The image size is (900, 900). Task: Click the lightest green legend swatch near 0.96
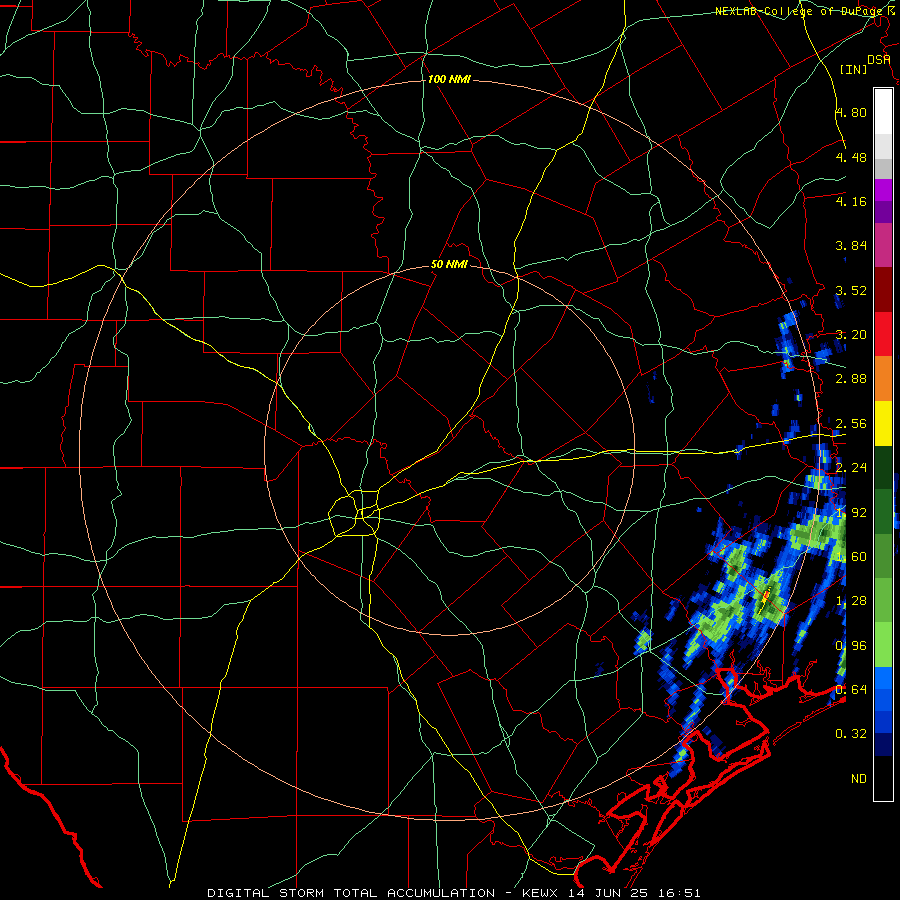[883, 645]
